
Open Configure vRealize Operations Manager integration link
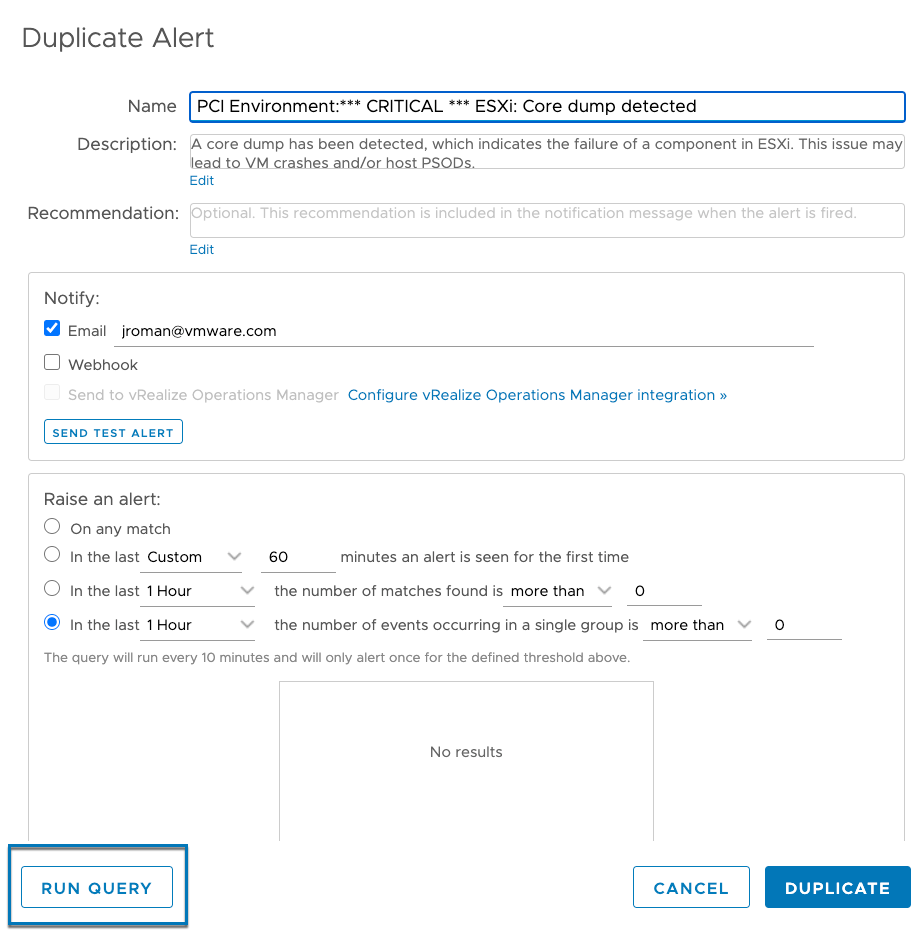pos(537,395)
